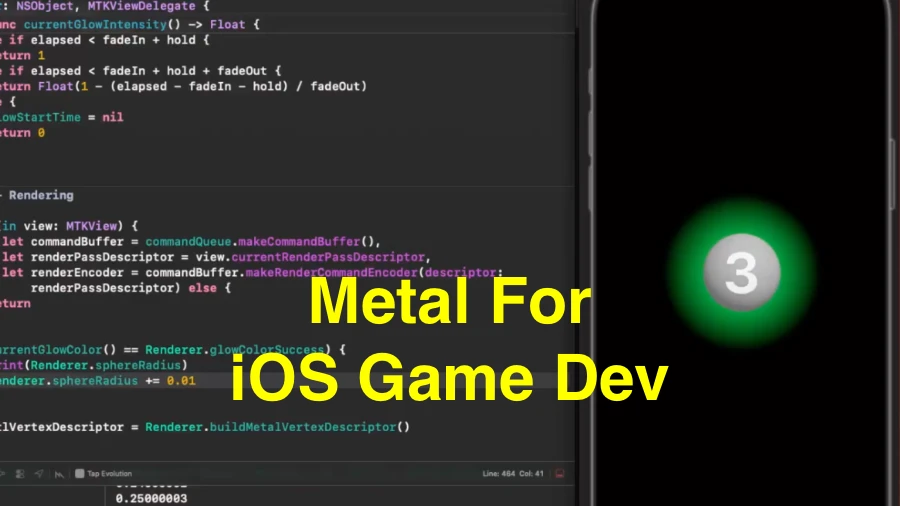Click the 0.25000003 console output

(x=152, y=499)
